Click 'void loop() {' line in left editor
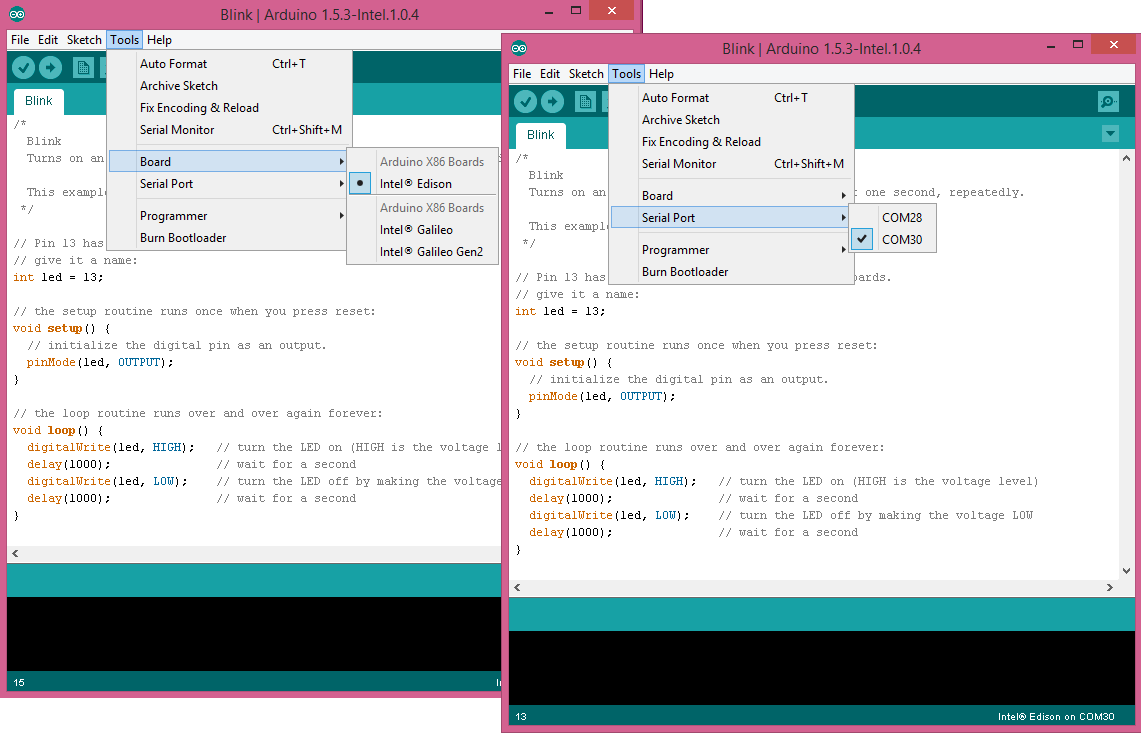Screen dimensions: 1143x736 point(58,431)
